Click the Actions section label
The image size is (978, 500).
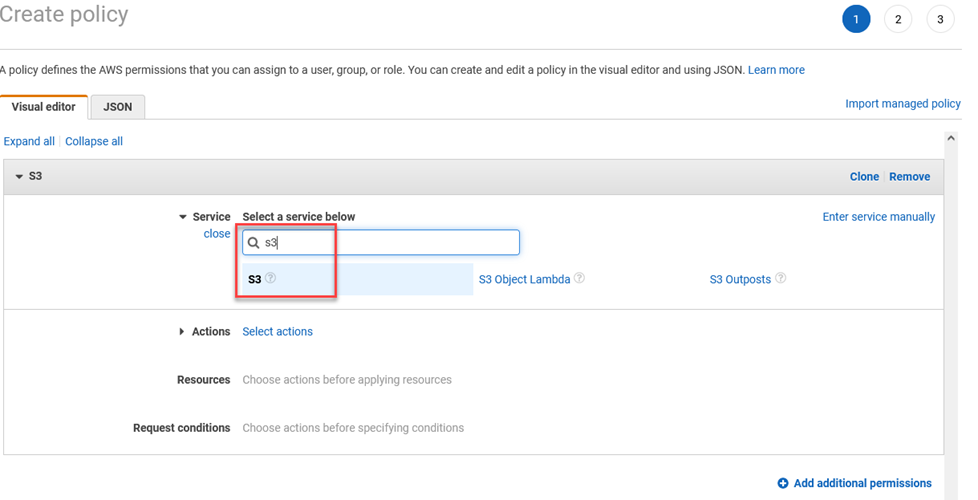(x=211, y=332)
